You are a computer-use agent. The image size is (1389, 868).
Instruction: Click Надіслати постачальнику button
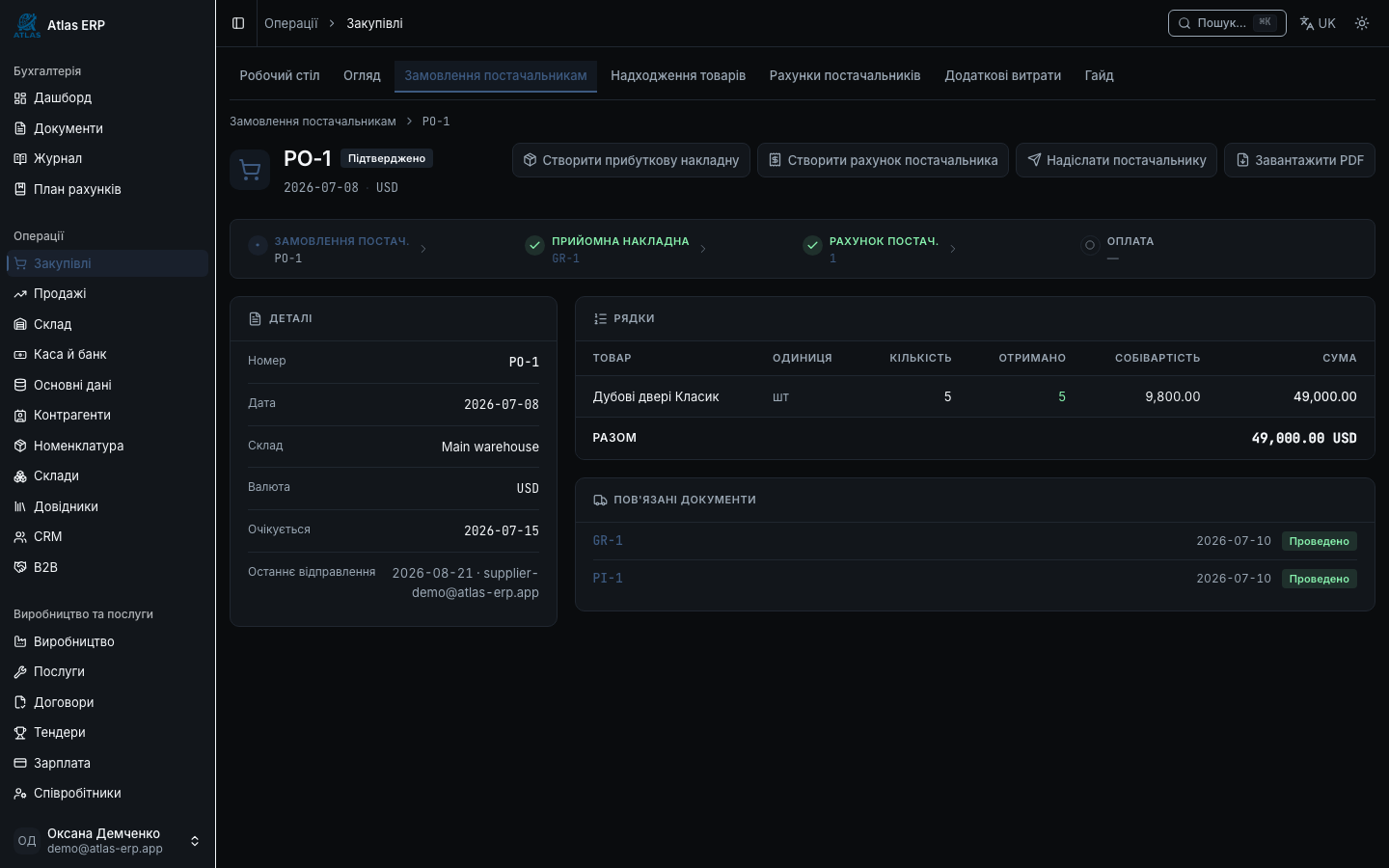[1116, 160]
